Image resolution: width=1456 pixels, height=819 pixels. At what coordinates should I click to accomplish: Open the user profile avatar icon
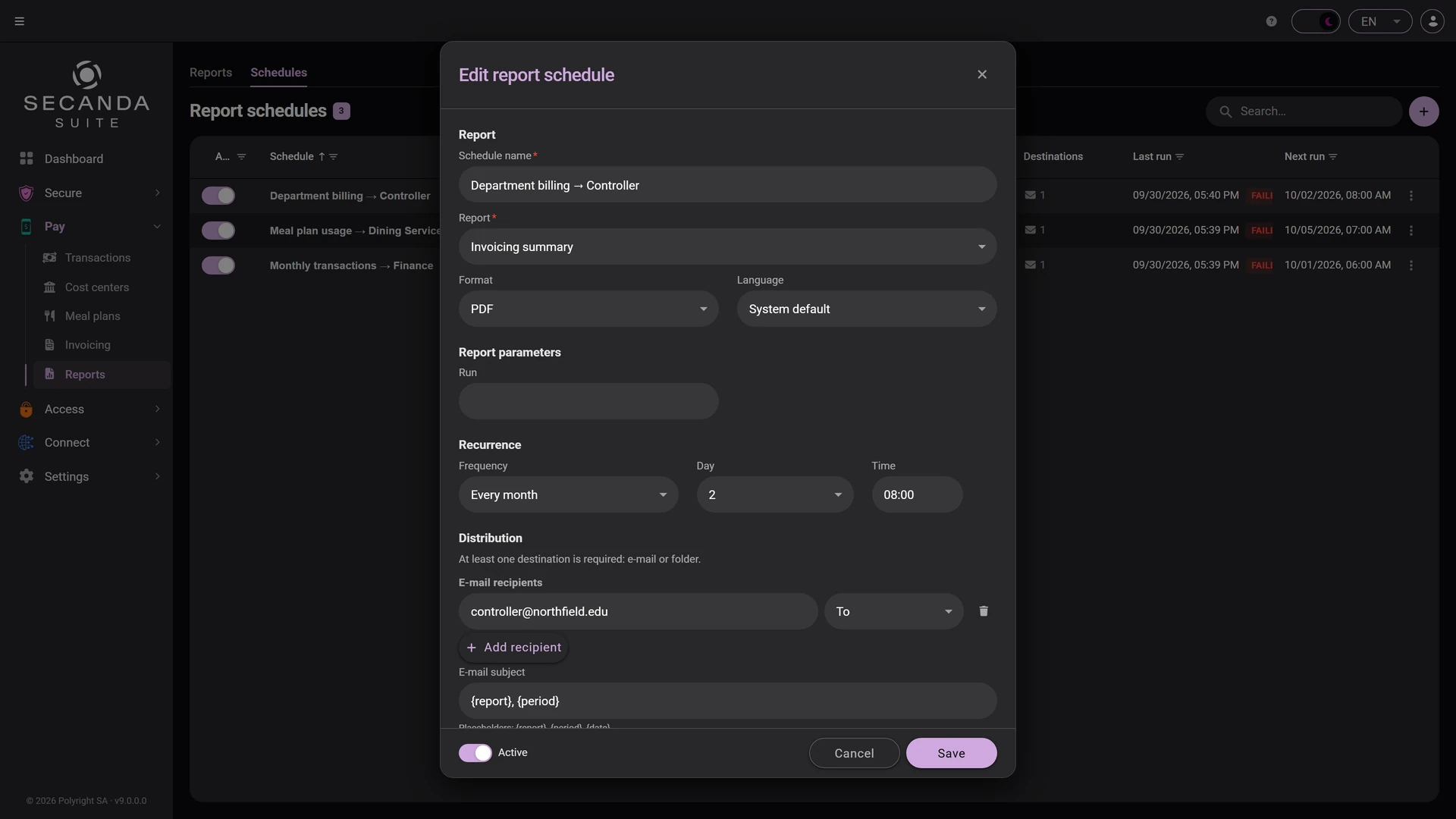[1432, 21]
